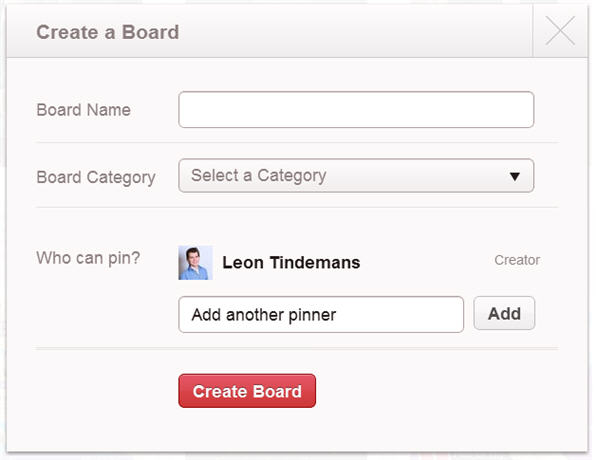Select the Leon Tindemans name
This screenshot has width=596, height=460.
[291, 262]
